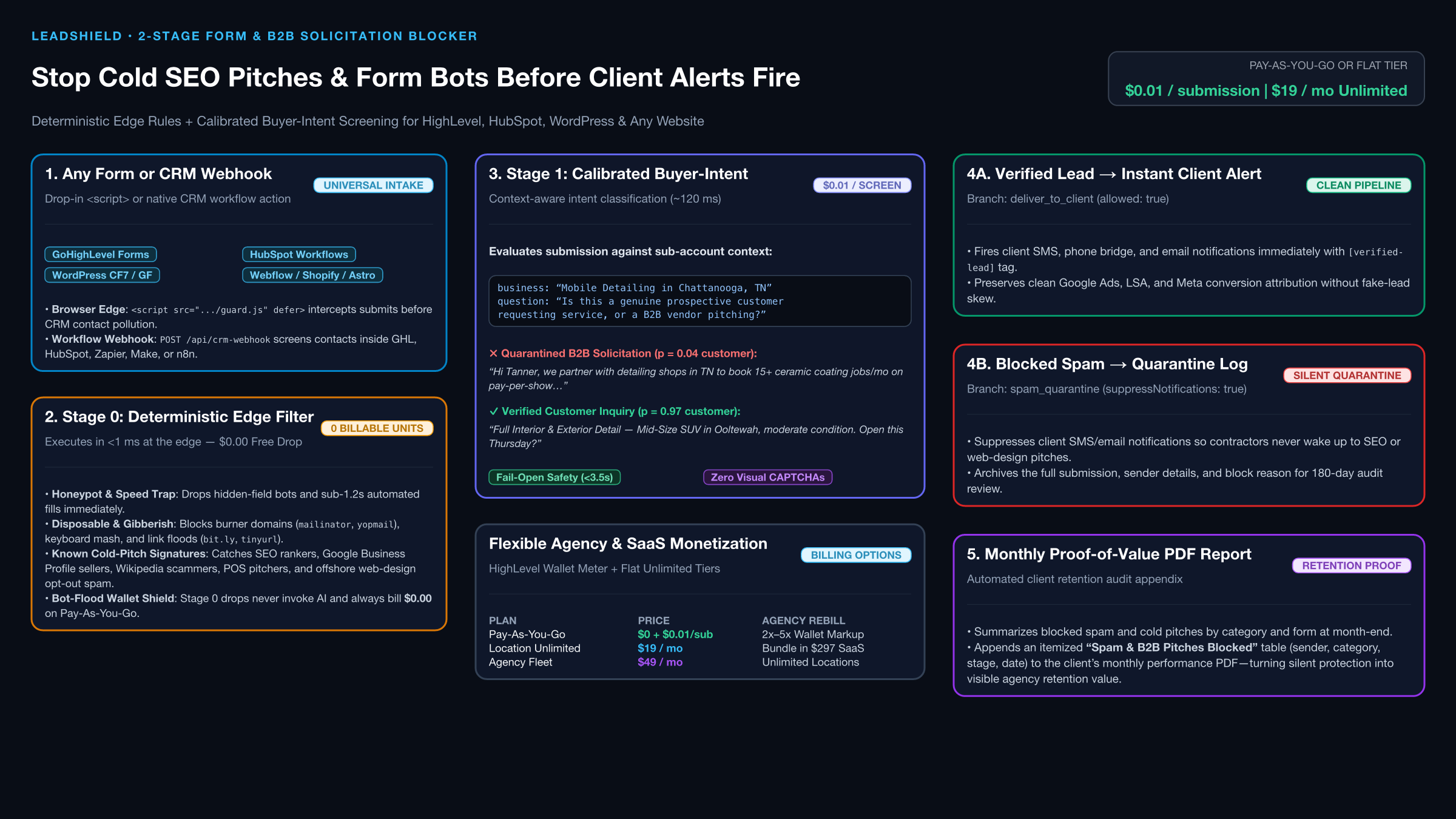
Task: Click the 0 BILLABLE UNITS badge
Action: 377,428
